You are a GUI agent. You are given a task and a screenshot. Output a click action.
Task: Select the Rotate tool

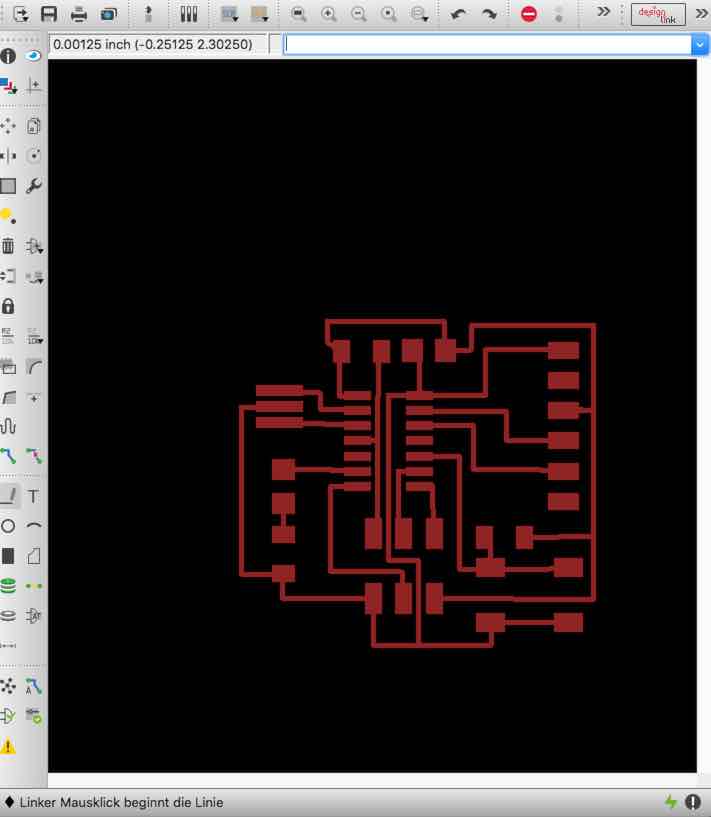pos(33,155)
